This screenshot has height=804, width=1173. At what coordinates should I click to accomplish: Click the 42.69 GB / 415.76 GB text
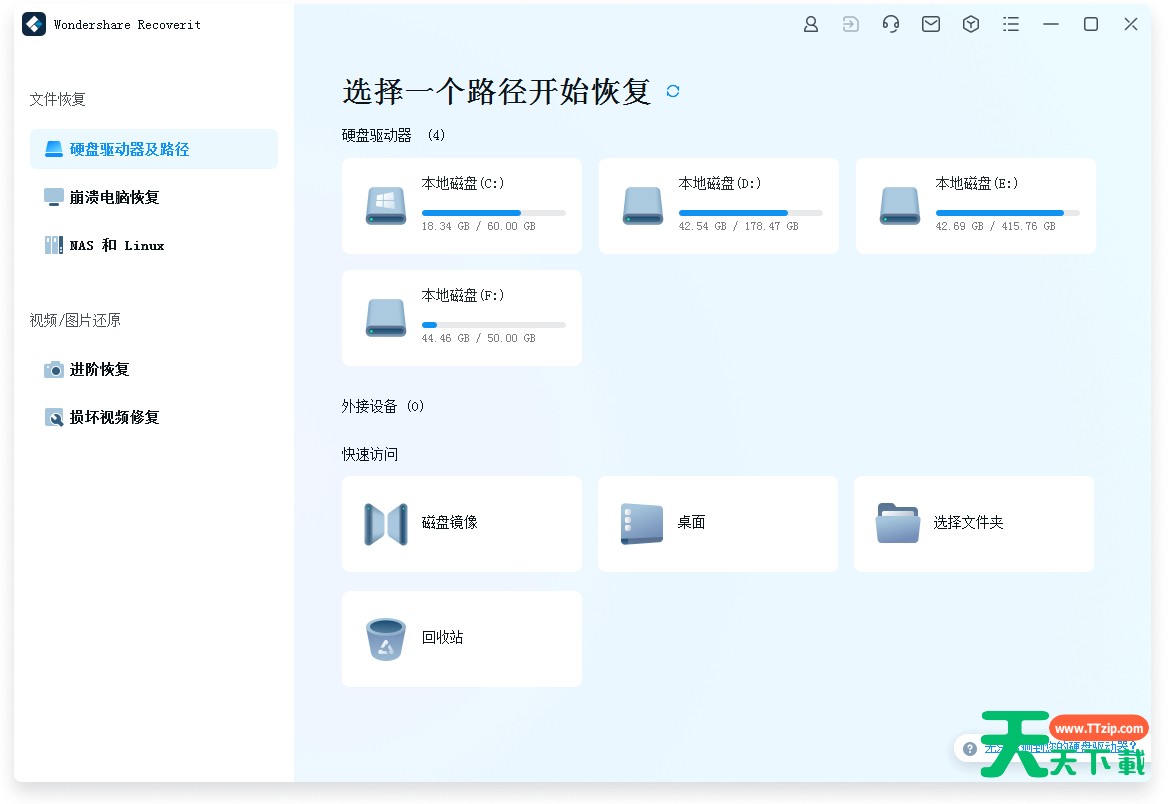[996, 226]
